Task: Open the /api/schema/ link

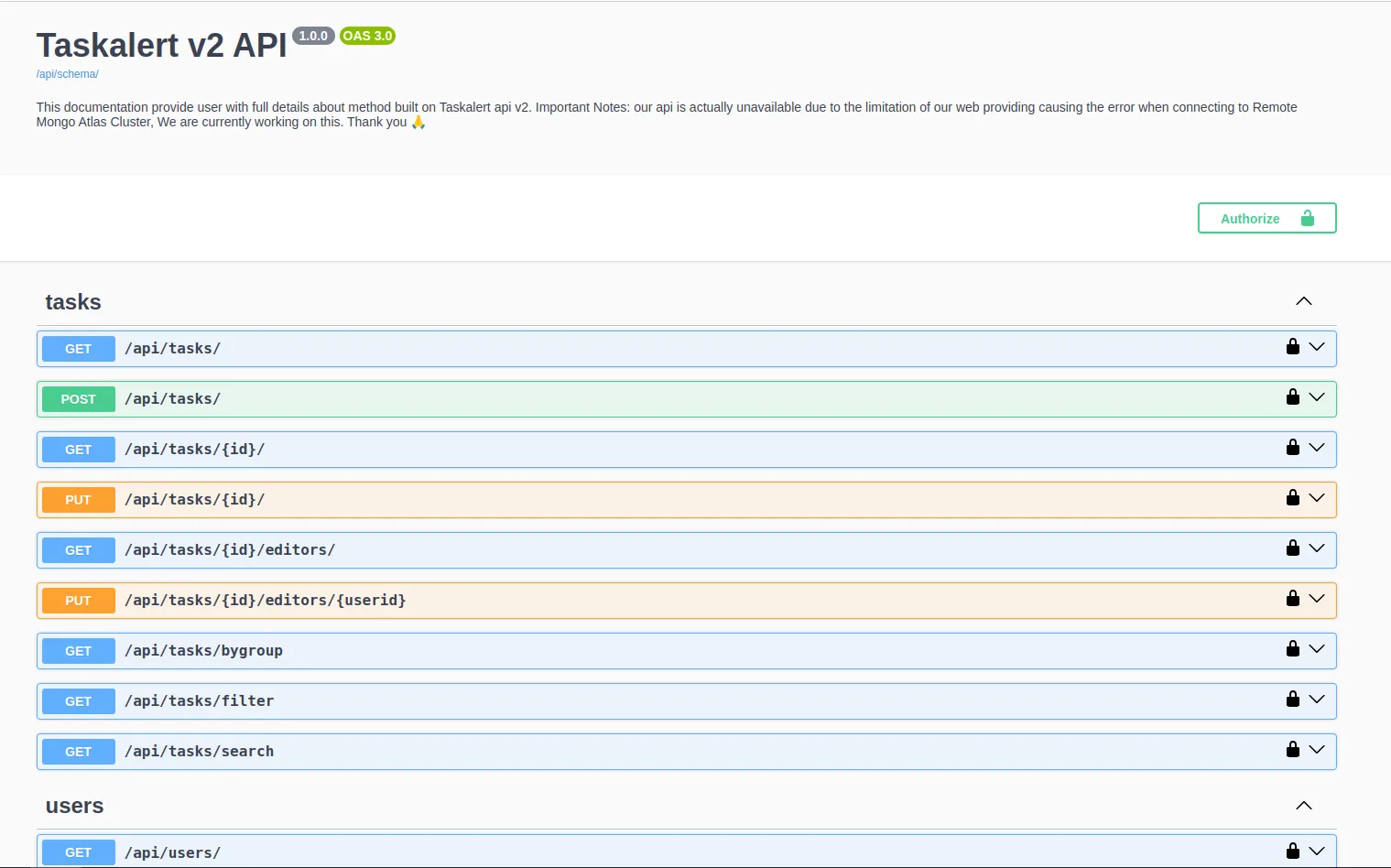Action: click(67, 74)
